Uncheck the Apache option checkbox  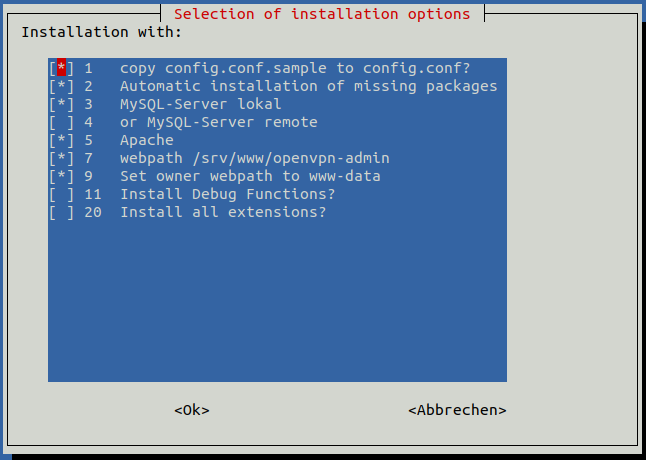(x=61, y=140)
